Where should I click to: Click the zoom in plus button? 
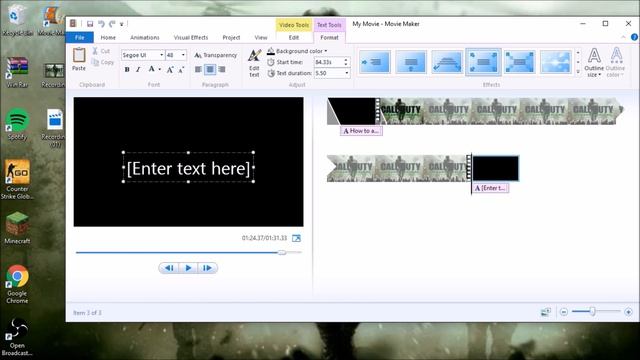click(628, 312)
